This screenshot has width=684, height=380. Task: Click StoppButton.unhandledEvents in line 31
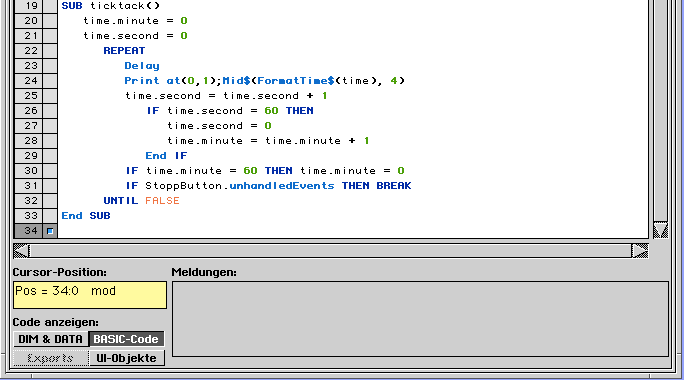(239, 186)
